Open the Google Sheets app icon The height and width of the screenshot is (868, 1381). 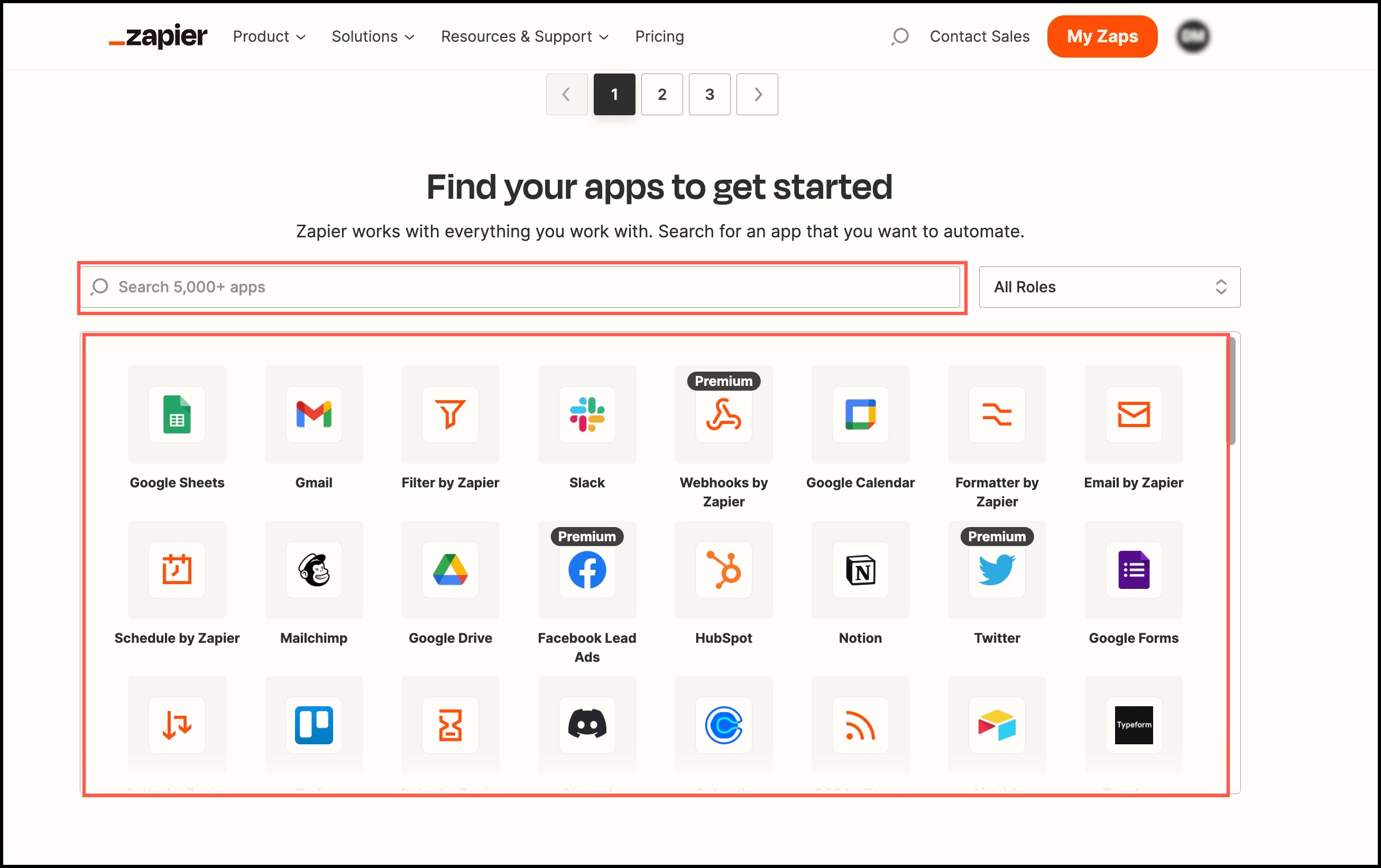point(177,414)
